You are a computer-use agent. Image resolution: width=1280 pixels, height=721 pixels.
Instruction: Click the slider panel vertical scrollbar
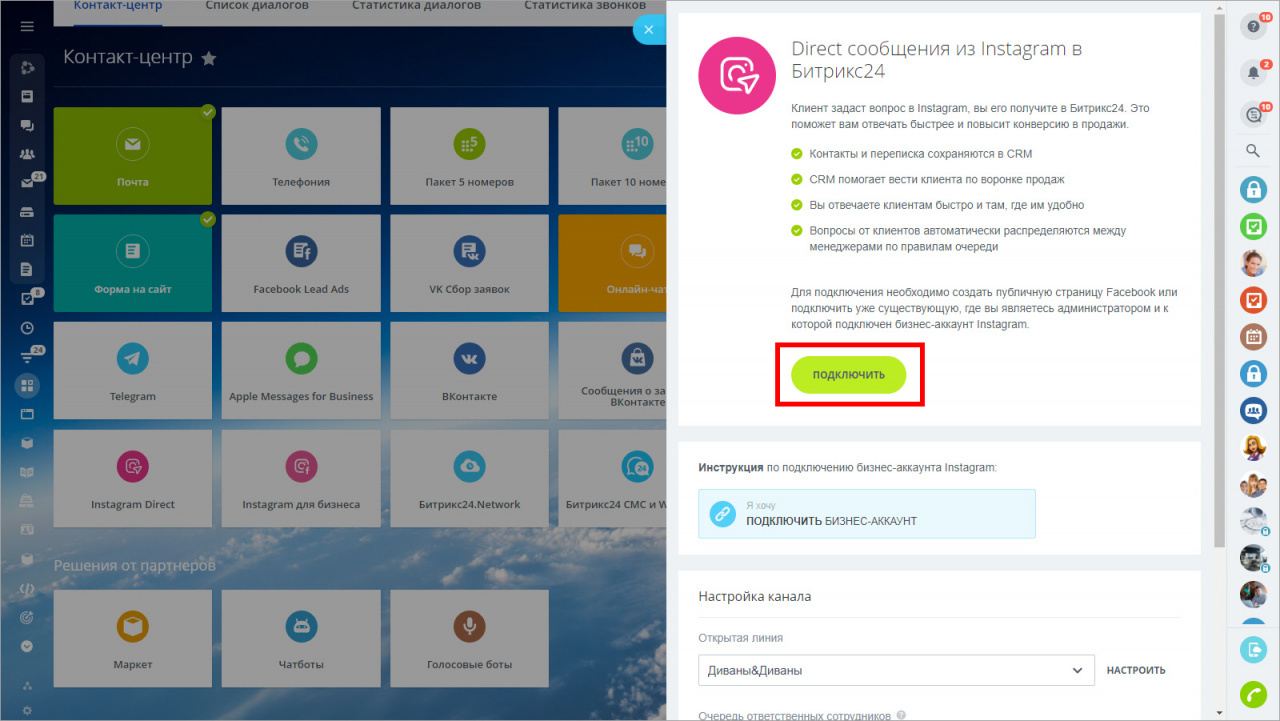click(x=1218, y=280)
